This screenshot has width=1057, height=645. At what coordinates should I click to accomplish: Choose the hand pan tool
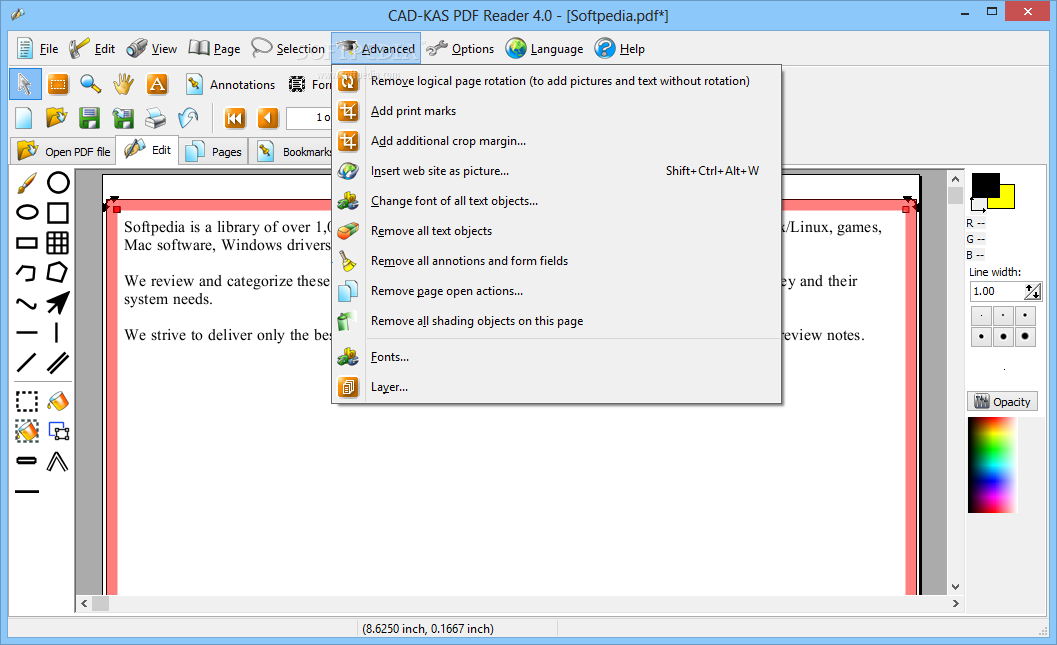pos(123,84)
